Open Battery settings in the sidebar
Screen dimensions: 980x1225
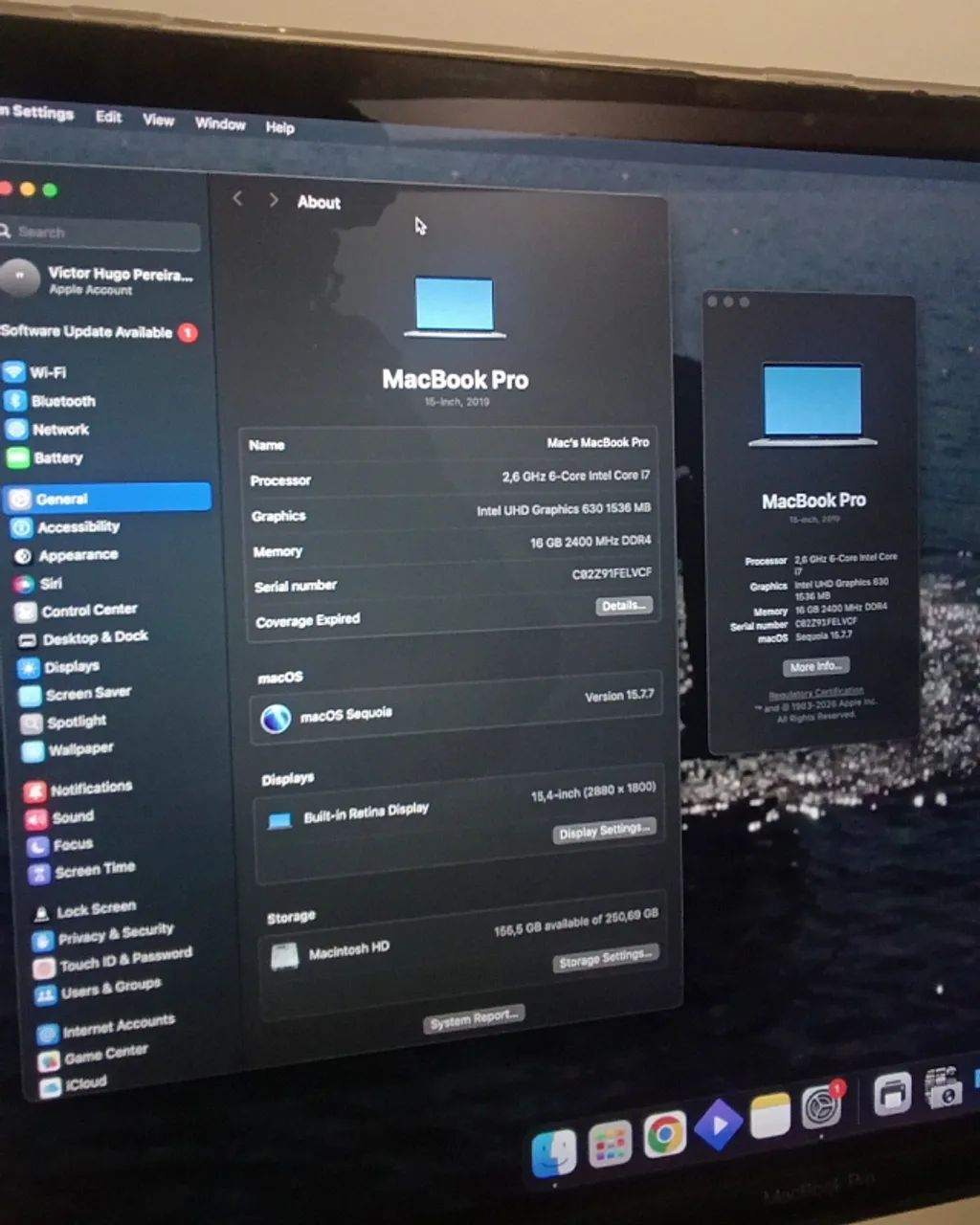[x=45, y=457]
